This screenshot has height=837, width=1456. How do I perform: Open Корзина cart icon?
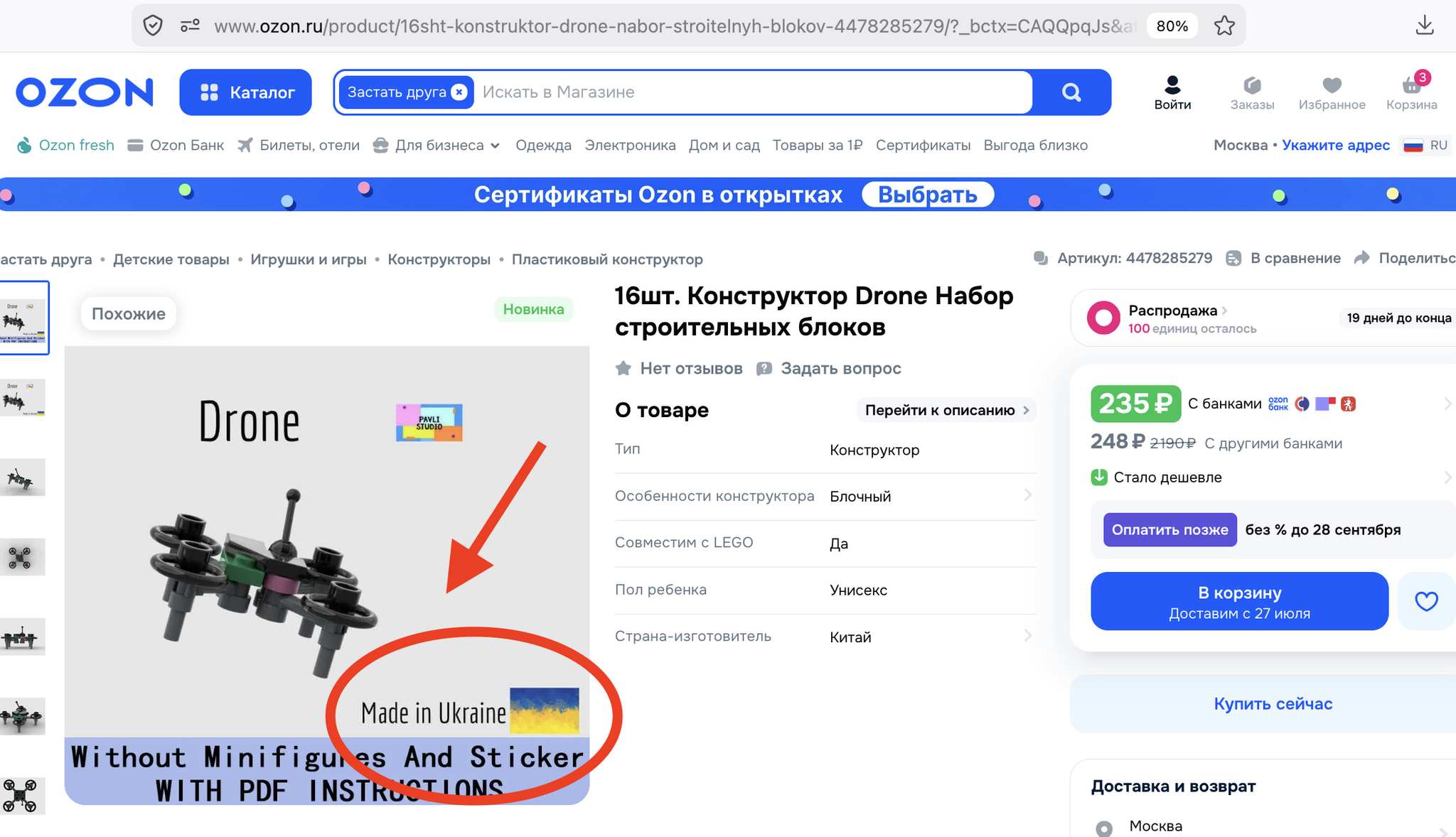point(1411,93)
